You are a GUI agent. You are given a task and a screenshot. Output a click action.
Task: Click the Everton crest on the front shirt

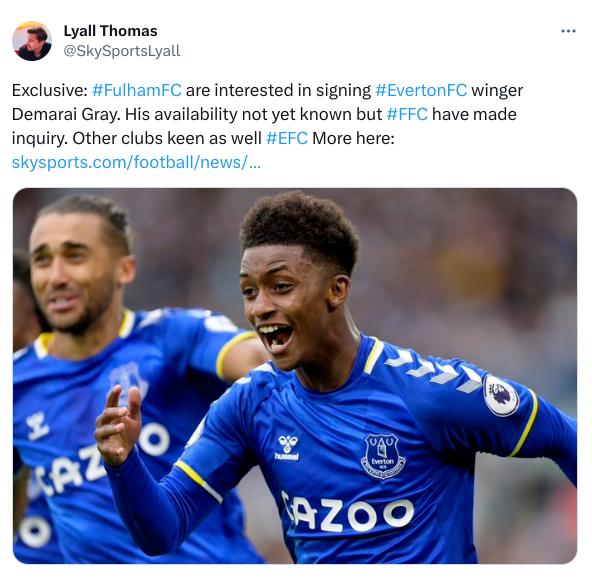click(x=382, y=456)
